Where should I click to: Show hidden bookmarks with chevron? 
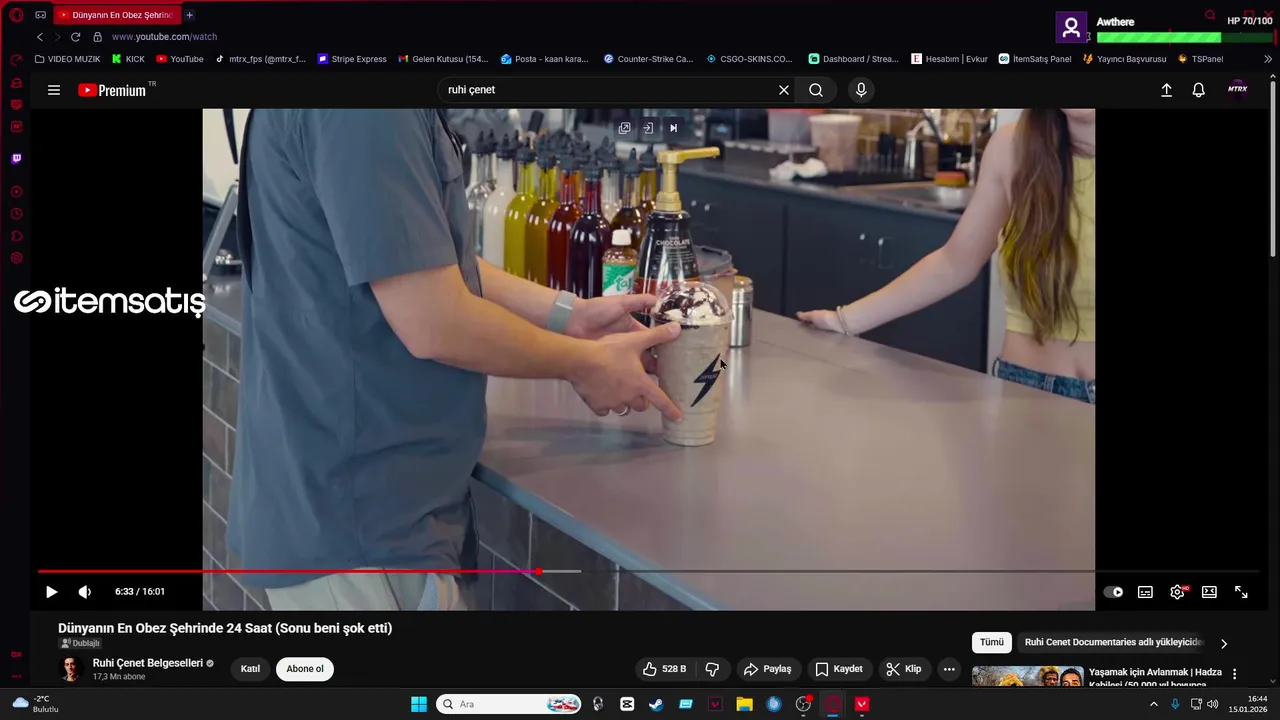(1268, 59)
